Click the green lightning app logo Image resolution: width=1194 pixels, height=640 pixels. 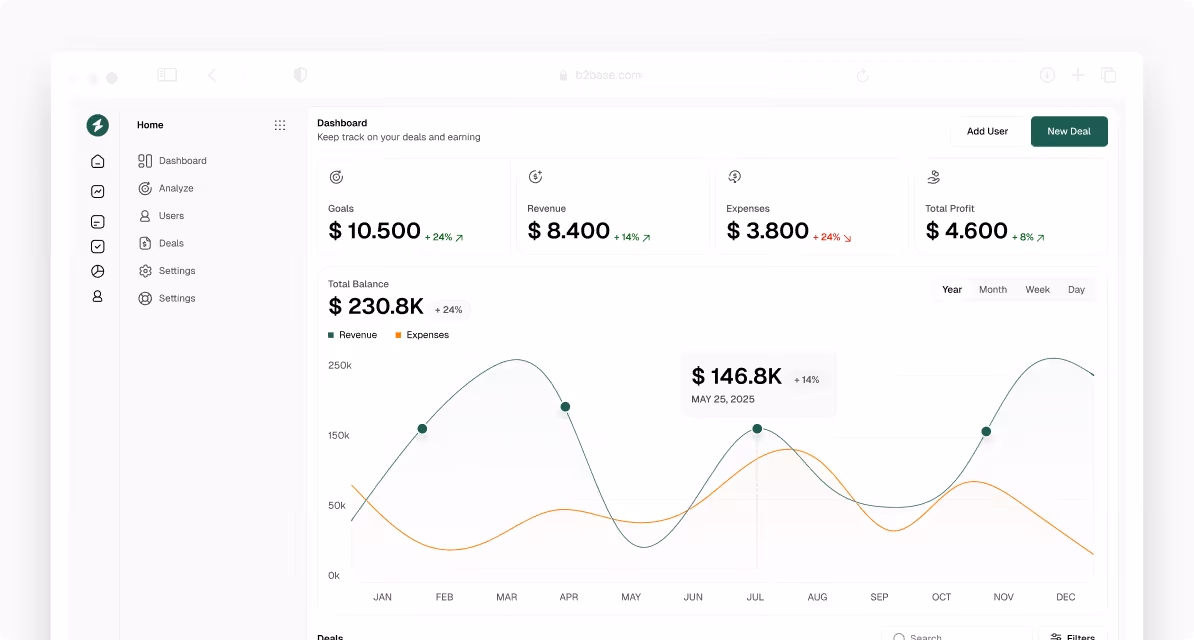(97, 124)
